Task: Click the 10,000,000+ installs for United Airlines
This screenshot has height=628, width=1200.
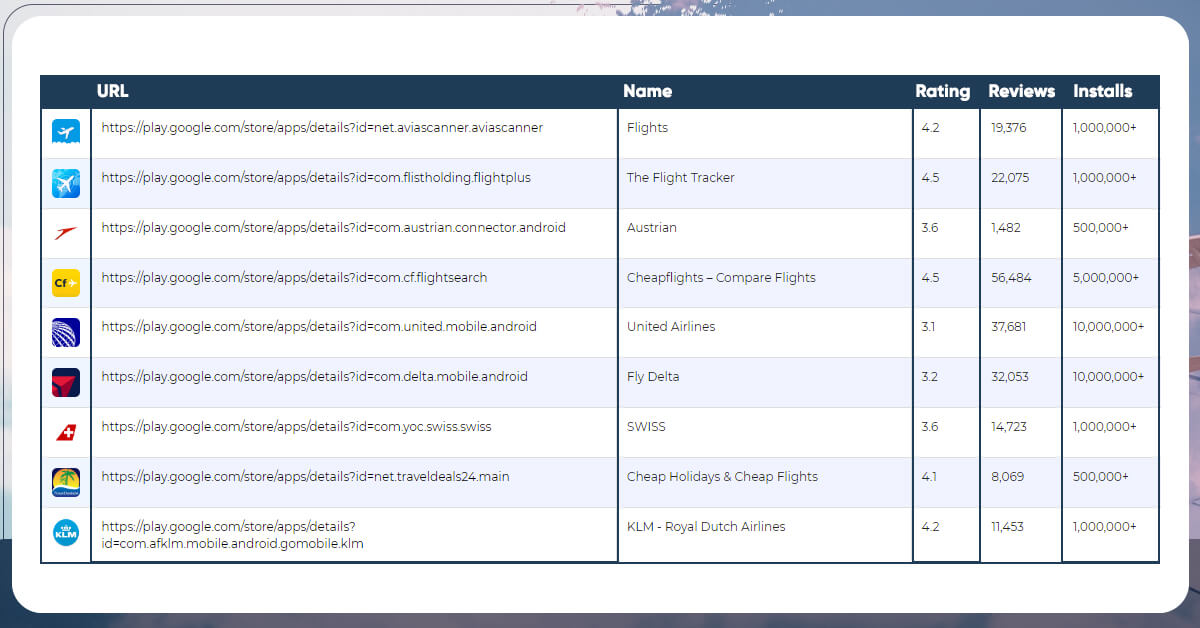Action: pos(1108,327)
